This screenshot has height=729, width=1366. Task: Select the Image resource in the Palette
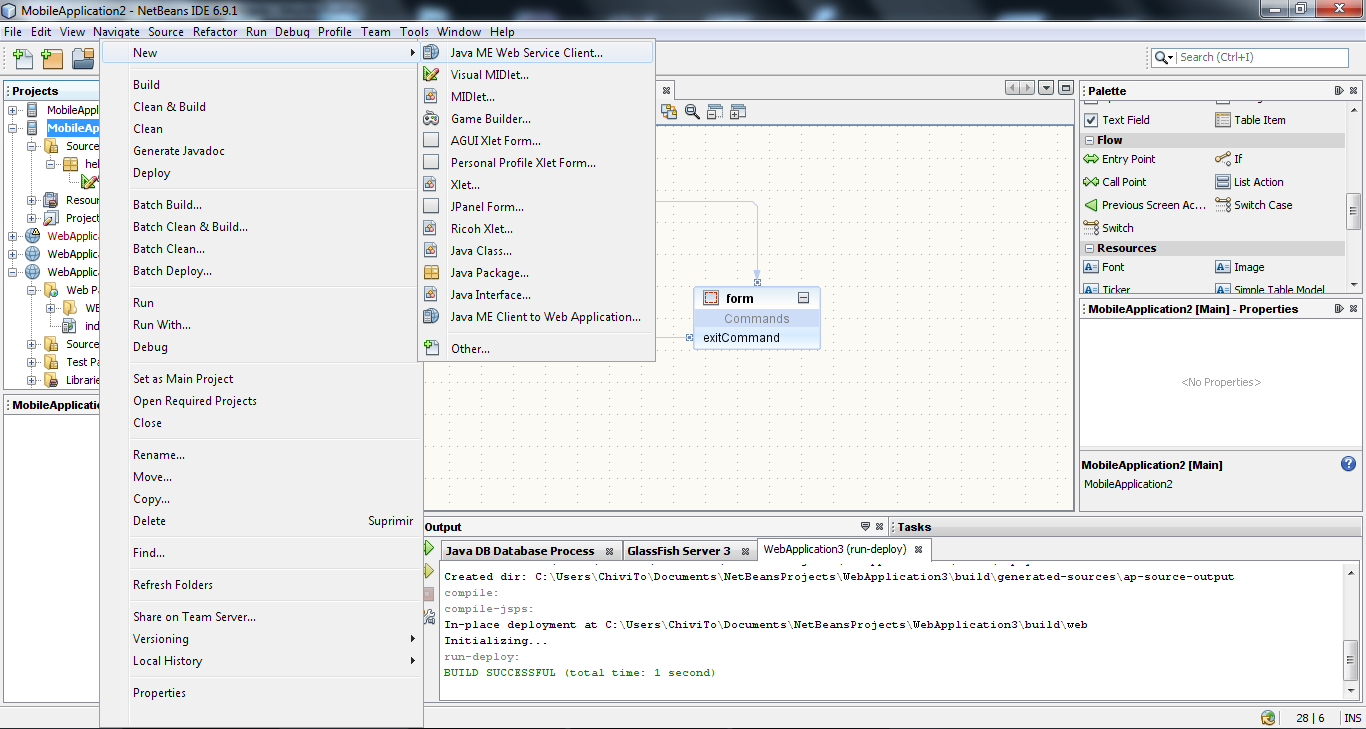[x=1240, y=267]
